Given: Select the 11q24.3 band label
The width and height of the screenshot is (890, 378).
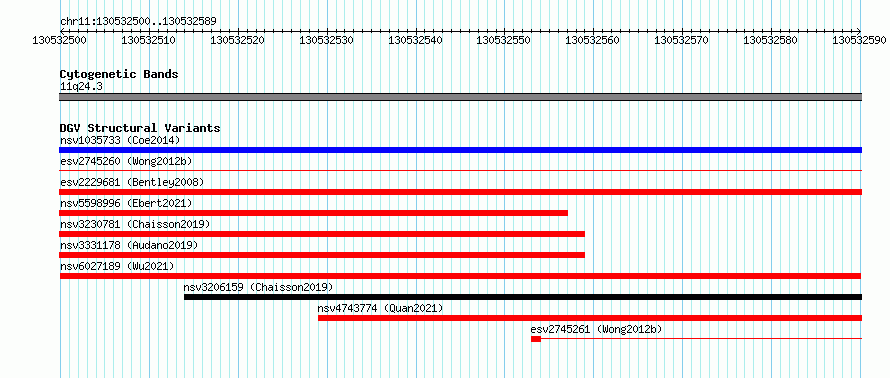Looking at the screenshot, I should click(x=81, y=87).
